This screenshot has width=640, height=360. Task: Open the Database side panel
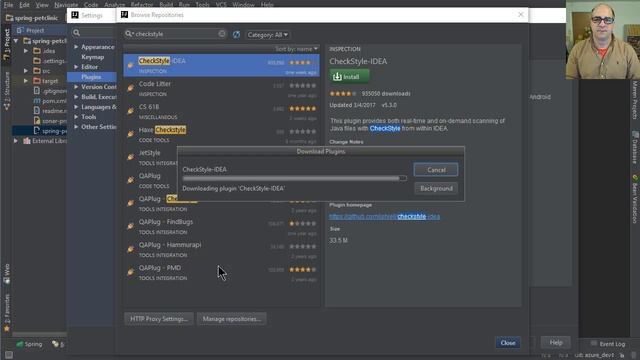point(635,147)
